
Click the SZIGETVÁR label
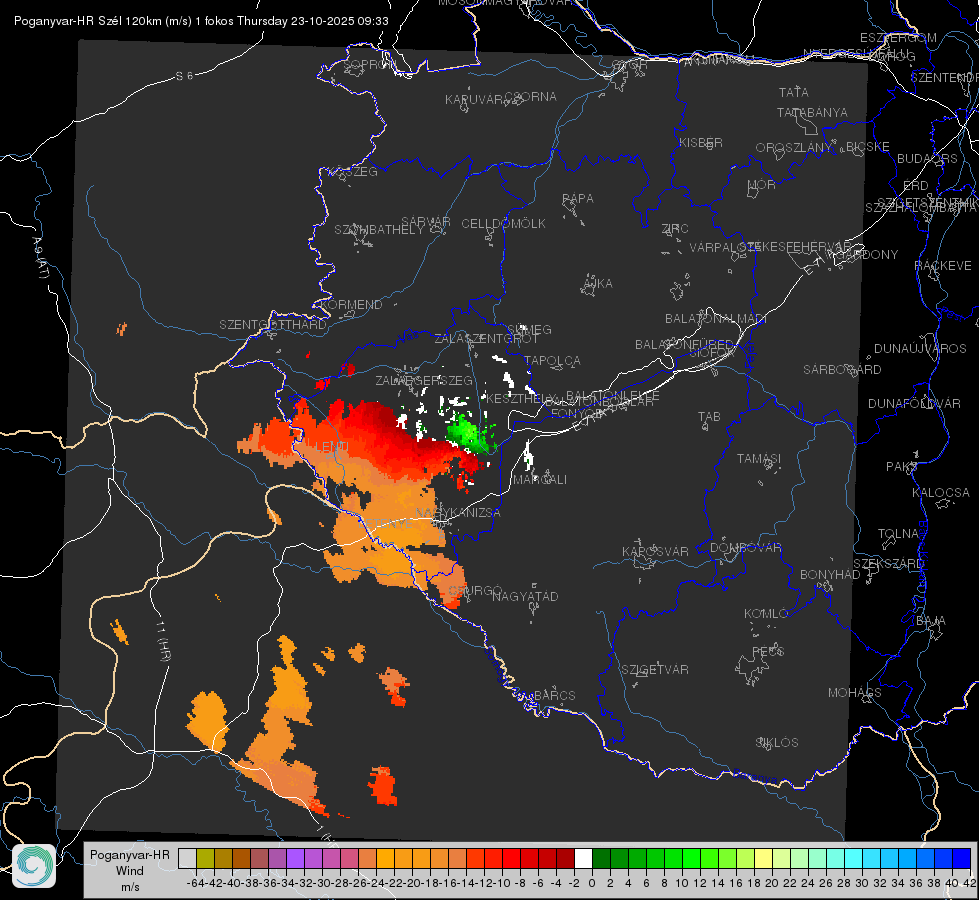(655, 670)
